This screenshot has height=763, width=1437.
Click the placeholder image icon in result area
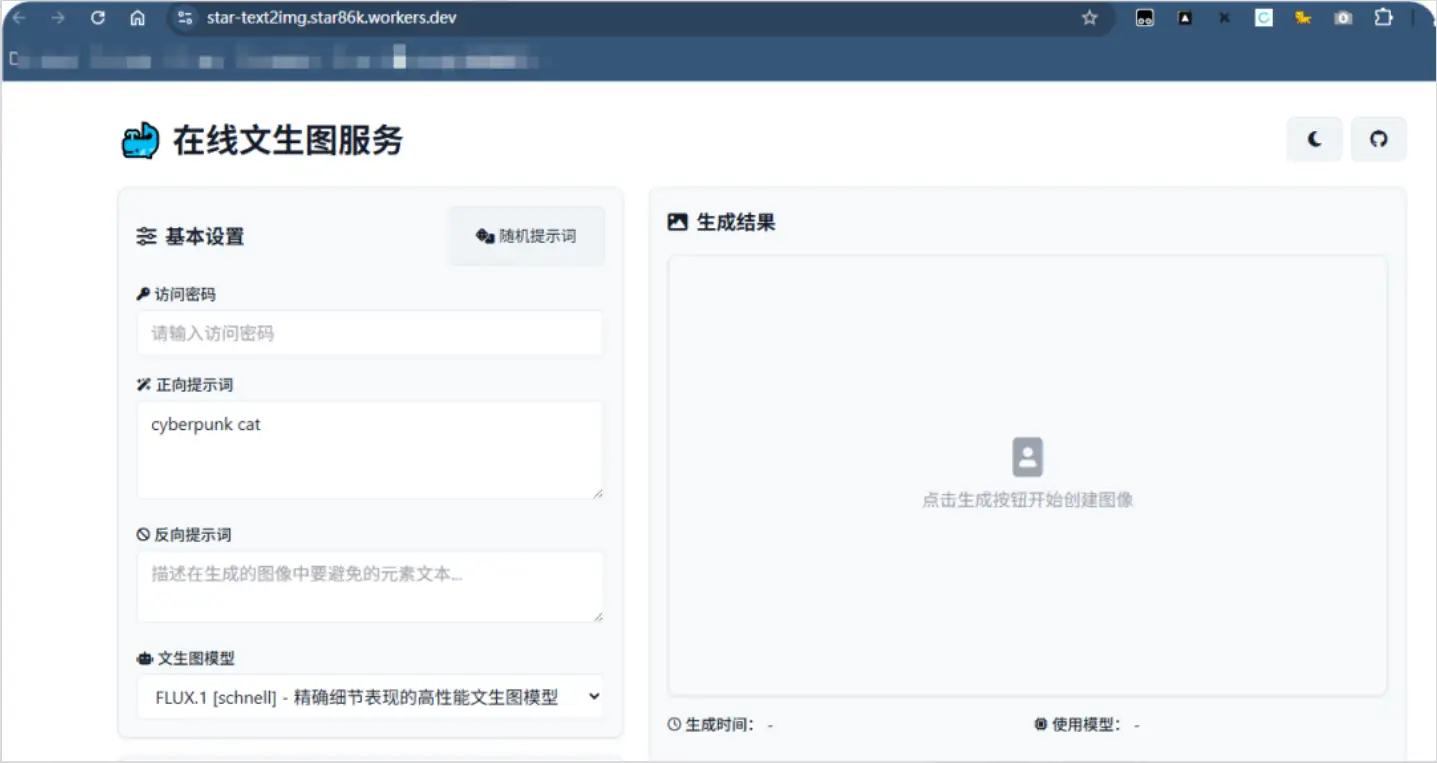(x=1027, y=457)
